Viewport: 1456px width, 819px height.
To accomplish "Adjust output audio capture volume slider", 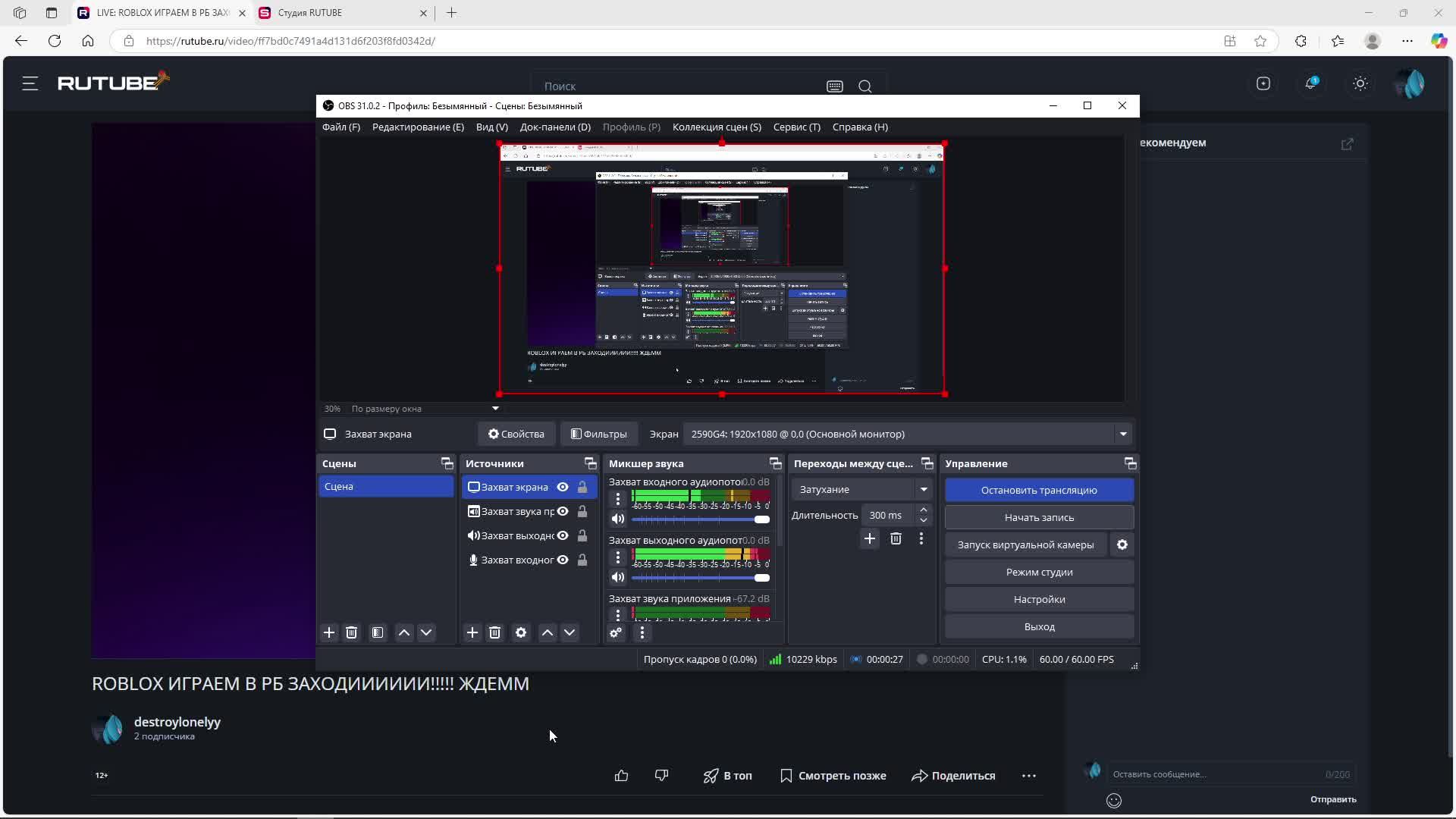I will pos(701,578).
